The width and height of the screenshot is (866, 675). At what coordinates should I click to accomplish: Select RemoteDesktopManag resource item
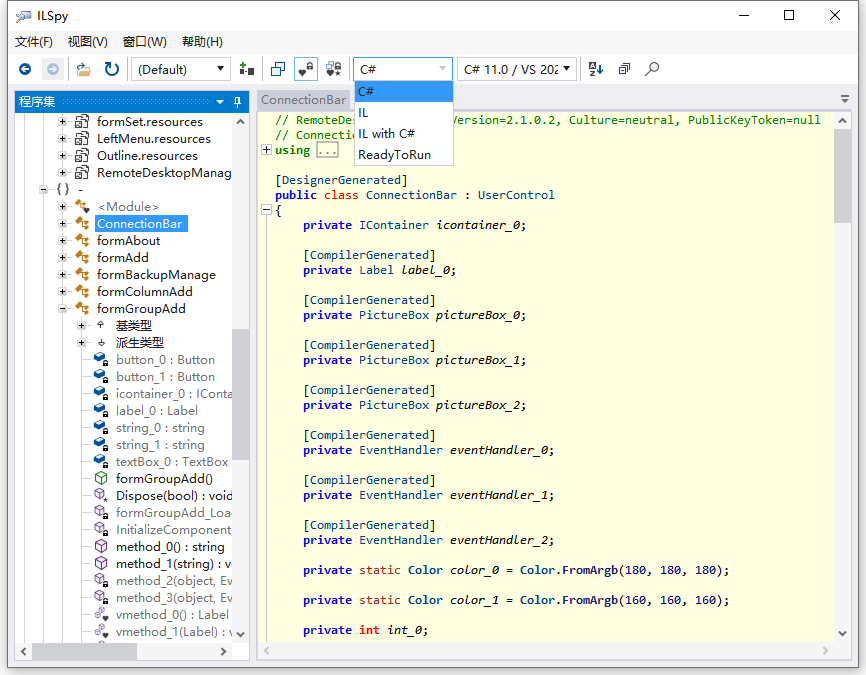point(164,173)
